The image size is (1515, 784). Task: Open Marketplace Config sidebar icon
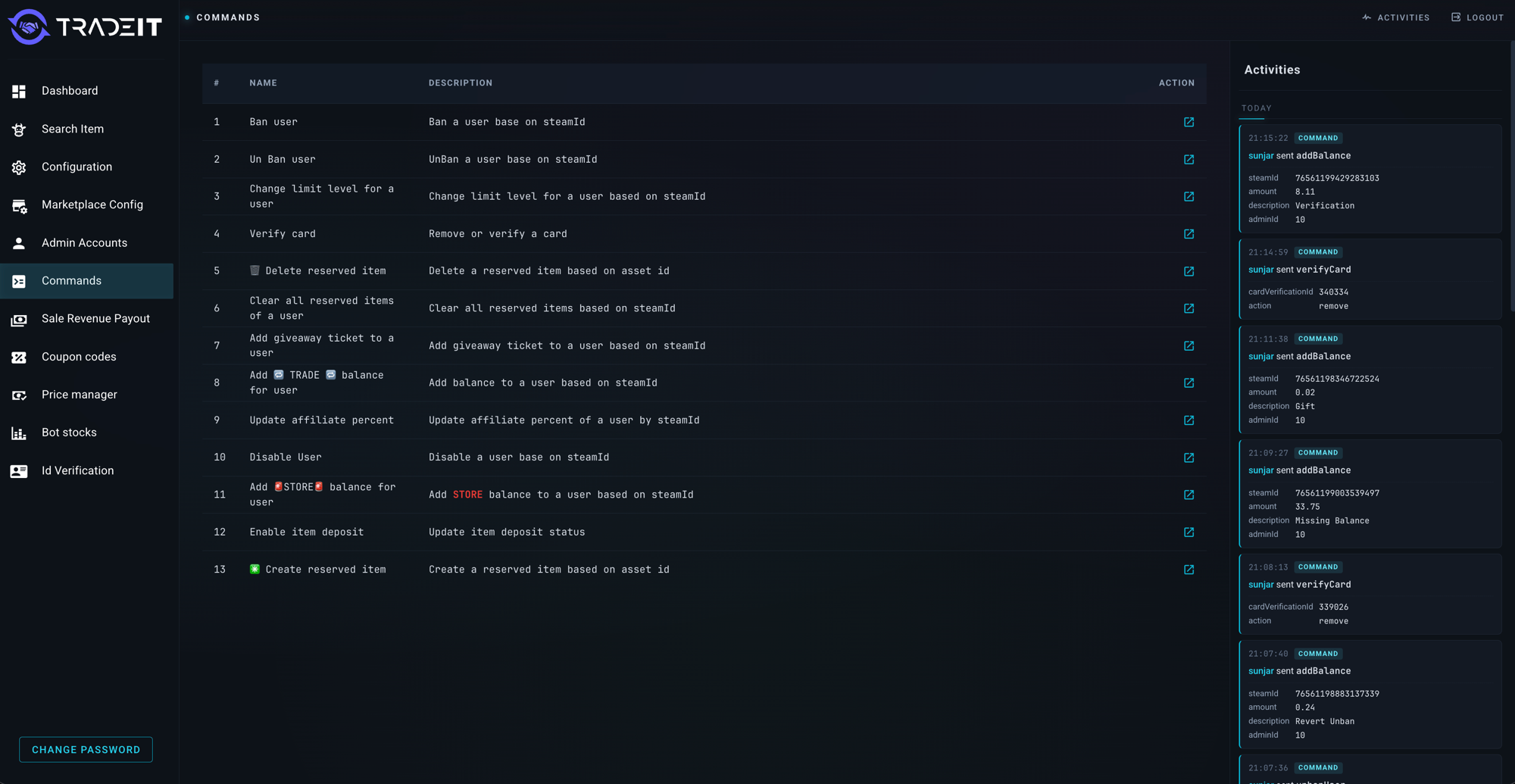18,205
